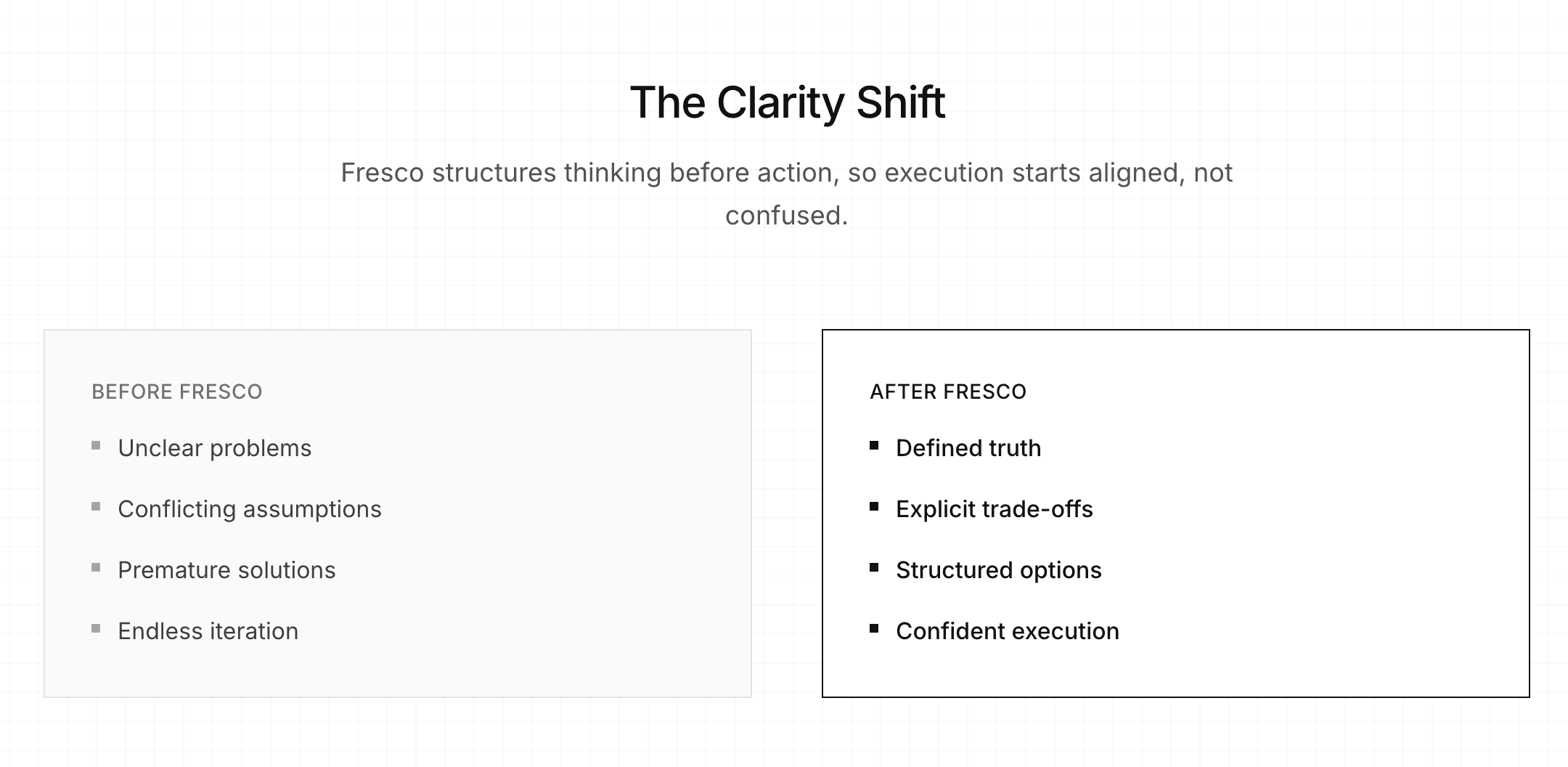This screenshot has height=767, width=1568.
Task: Select the BEFORE FRESCO label
Action: pyautogui.click(x=176, y=392)
